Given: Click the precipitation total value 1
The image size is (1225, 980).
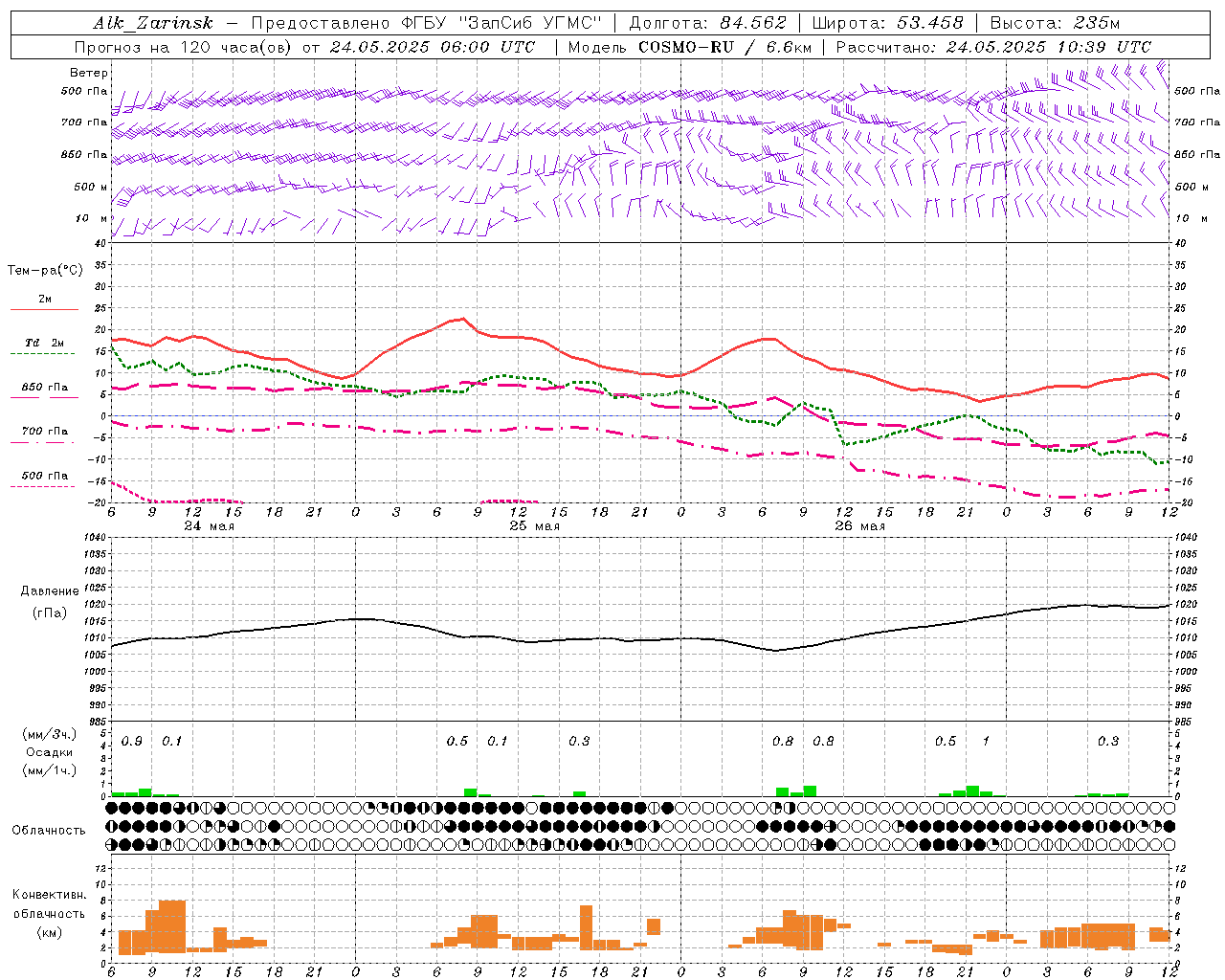Looking at the screenshot, I should [x=986, y=741].
